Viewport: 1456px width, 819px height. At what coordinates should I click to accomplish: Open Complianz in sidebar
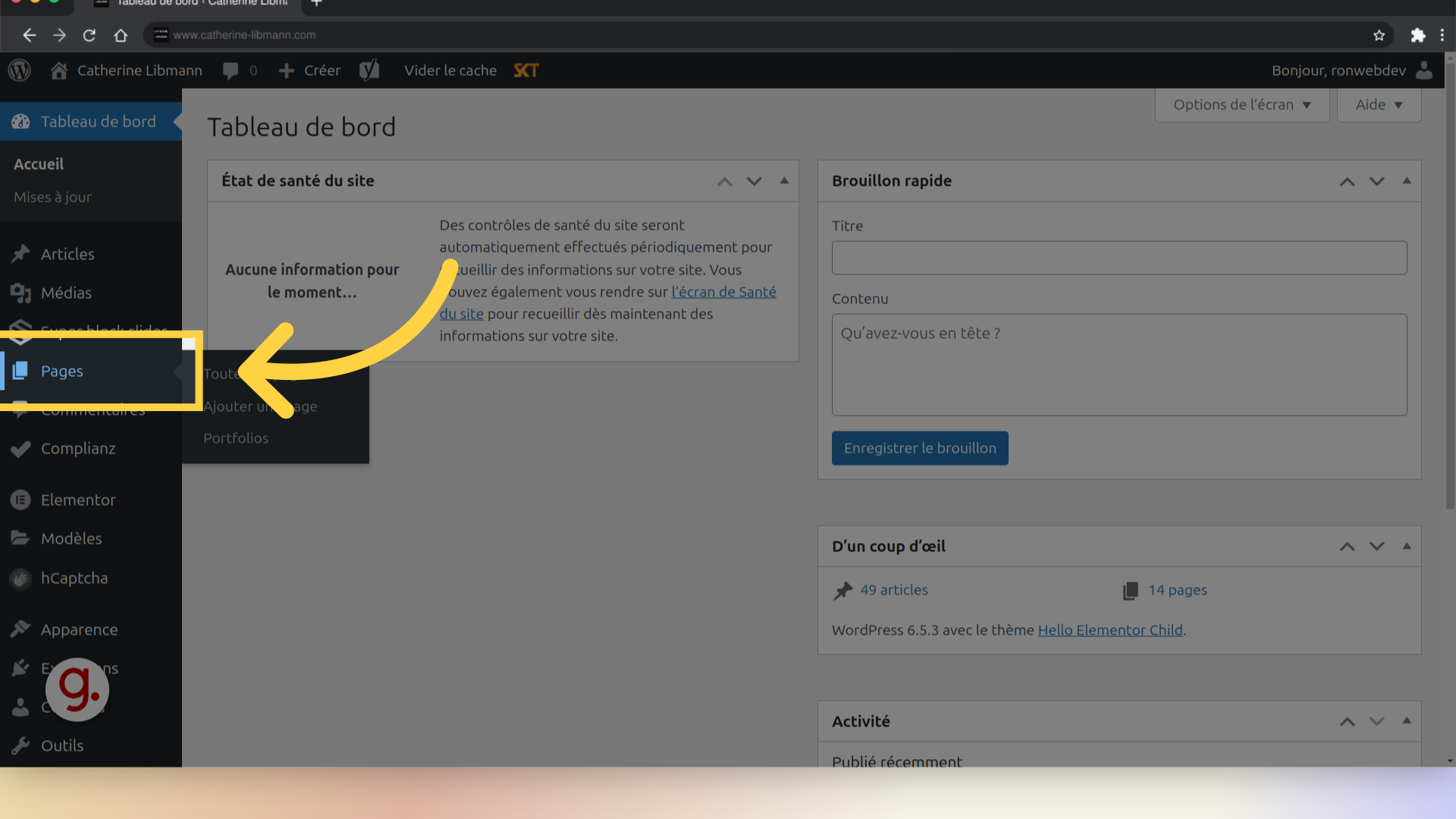click(x=78, y=448)
